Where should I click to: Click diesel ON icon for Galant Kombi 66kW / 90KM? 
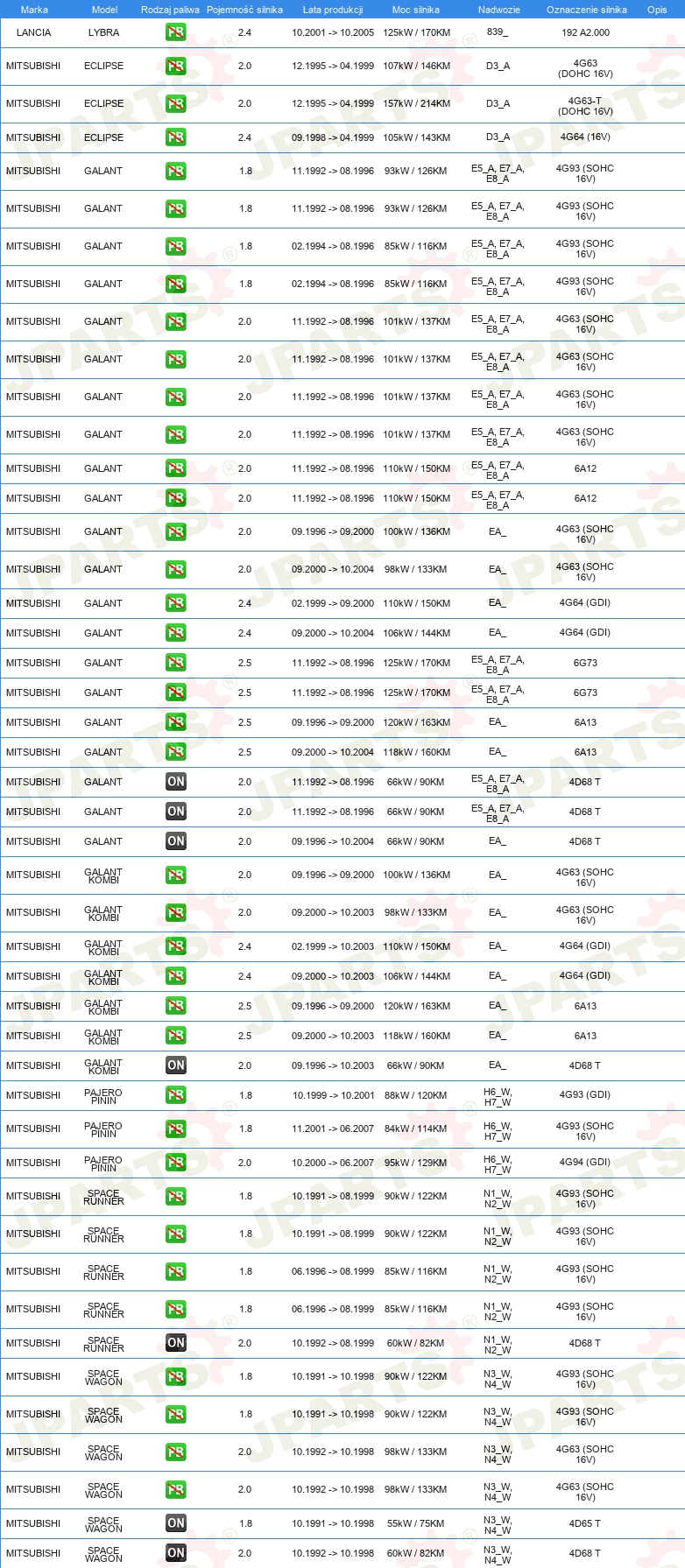pos(176,1065)
